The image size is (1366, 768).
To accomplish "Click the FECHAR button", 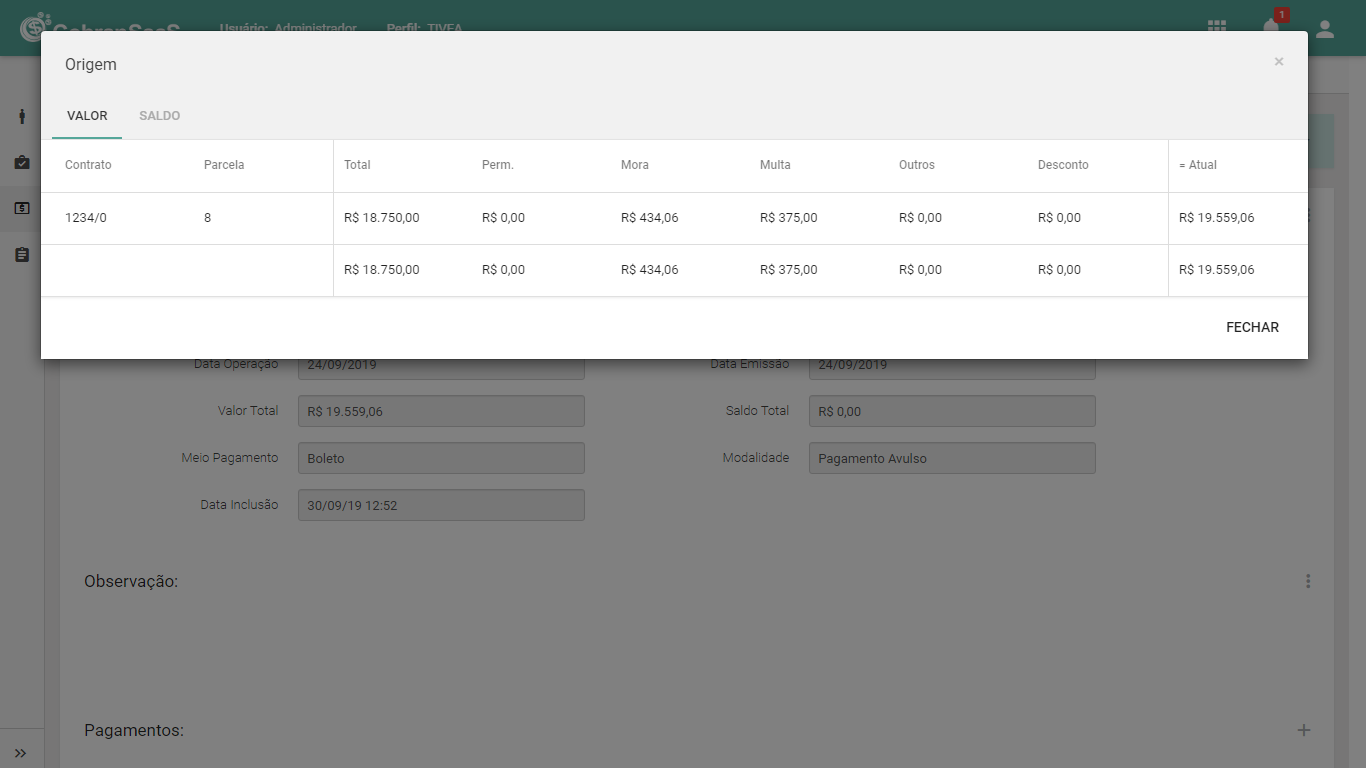I will click(1252, 327).
